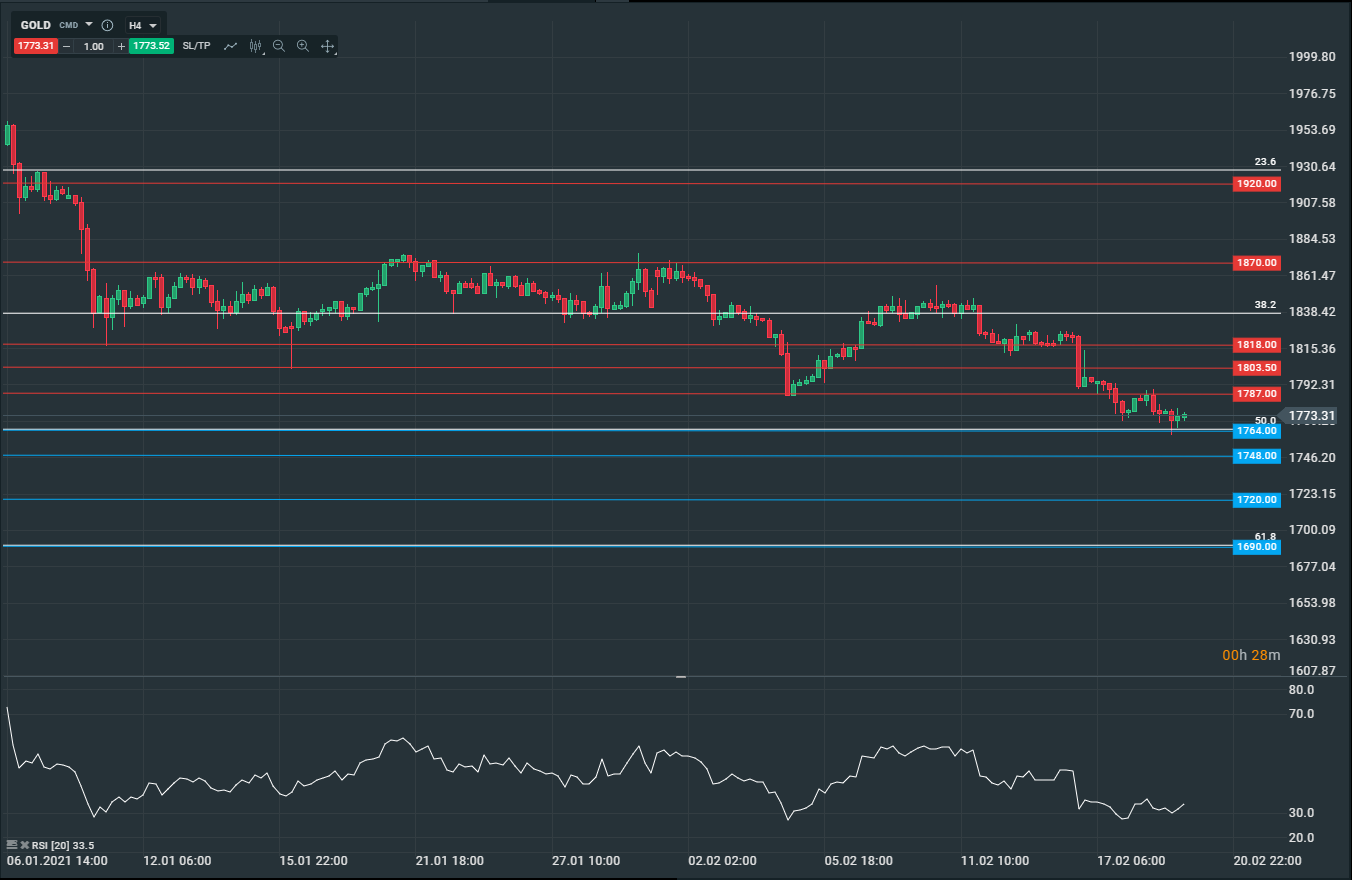Open the candlestick chart type selector
The width and height of the screenshot is (1352, 880).
pyautogui.click(x=255, y=46)
